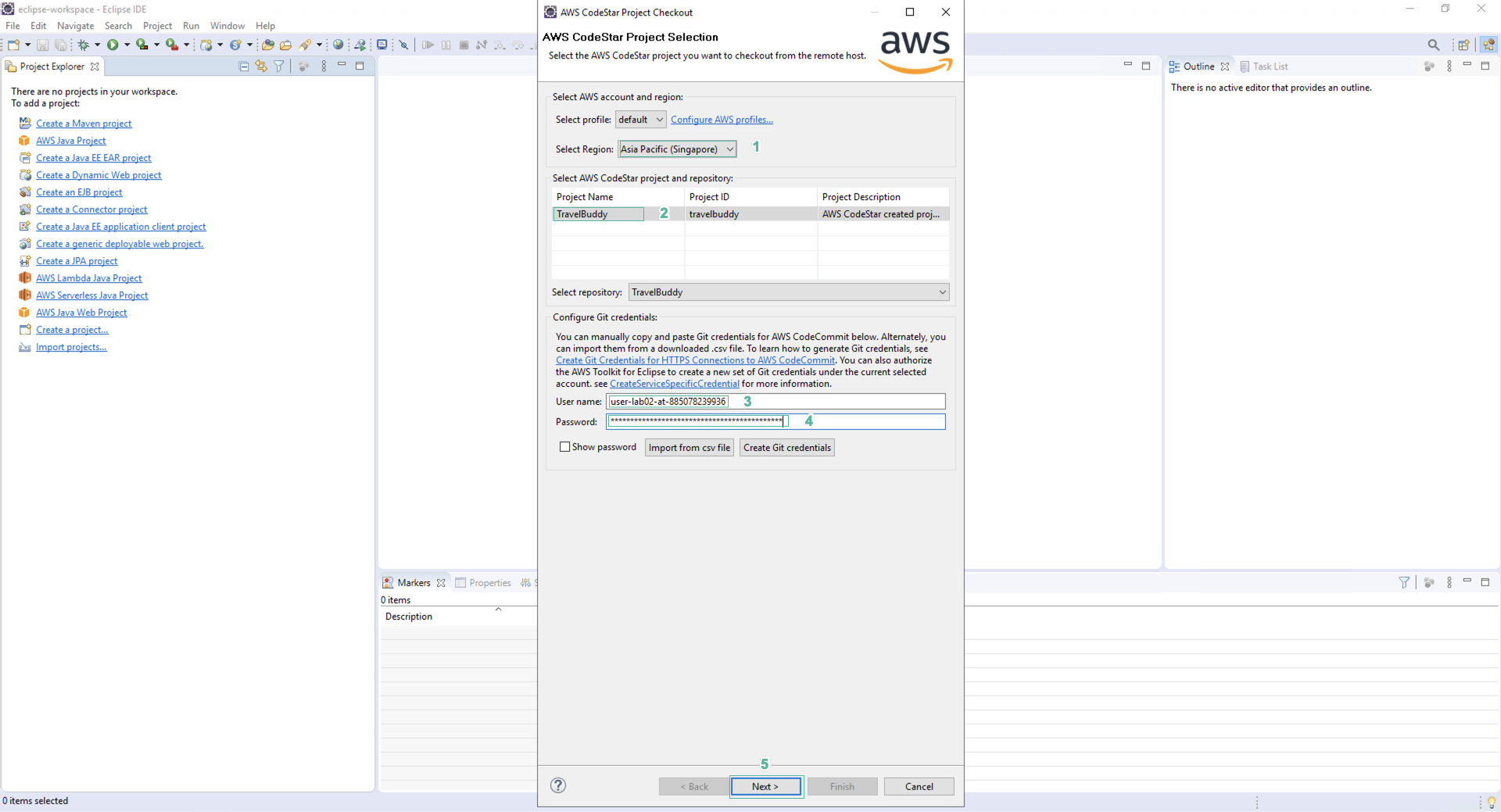Screen dimensions: 1501x812
Task: Switch to the Task List tab
Action: 1264,66
